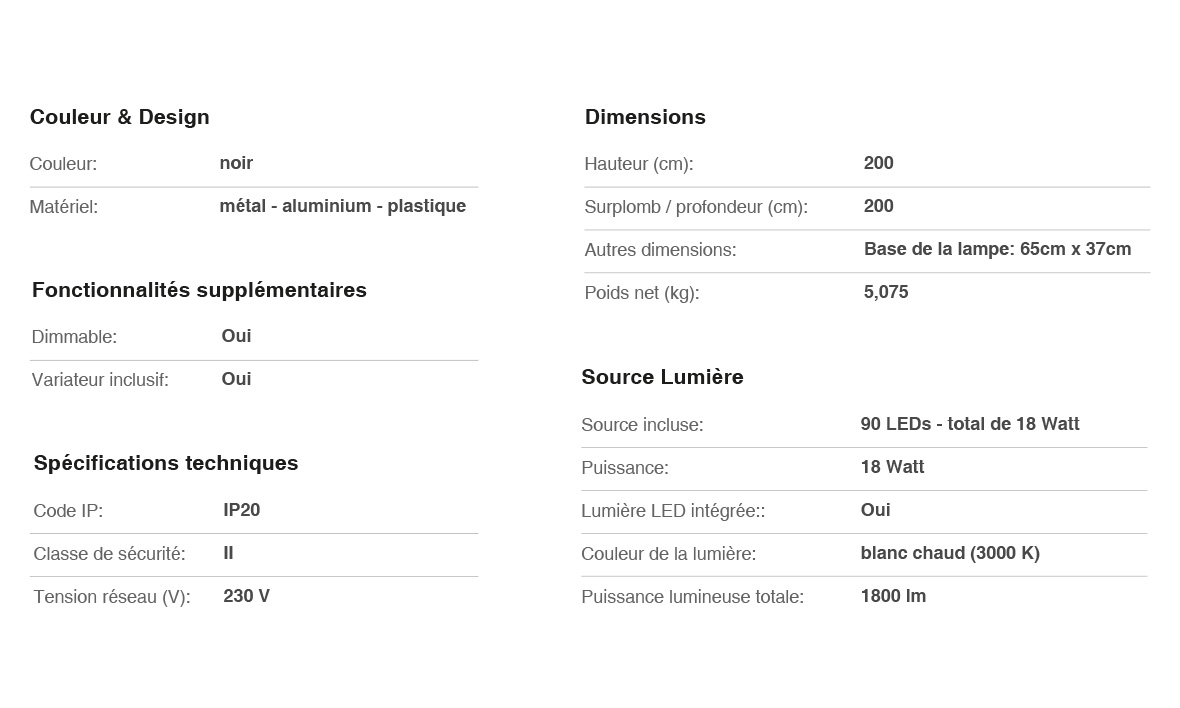This screenshot has width=1180, height=708.
Task: Click the material value métal - aluminium - plastique
Action: [342, 206]
